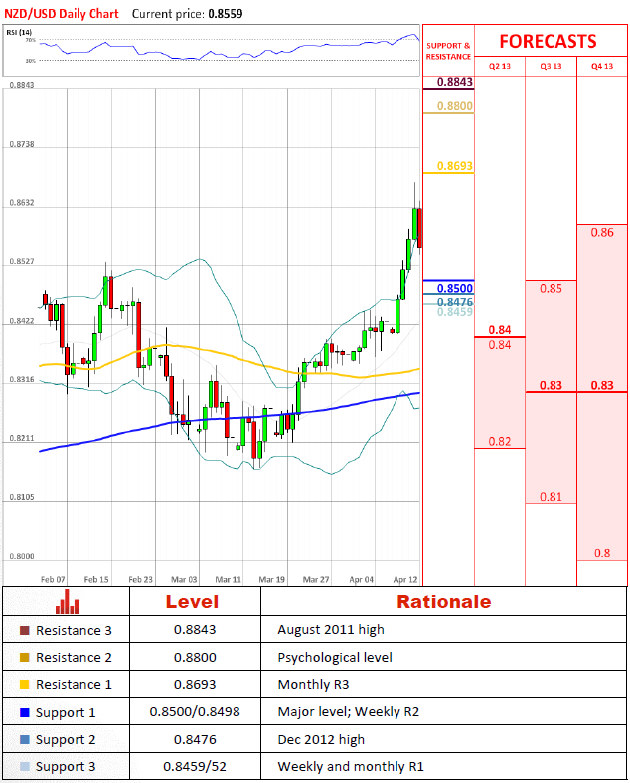630x783 pixels.
Task: Click the 'Resistance 1' row label
Action: [73, 684]
